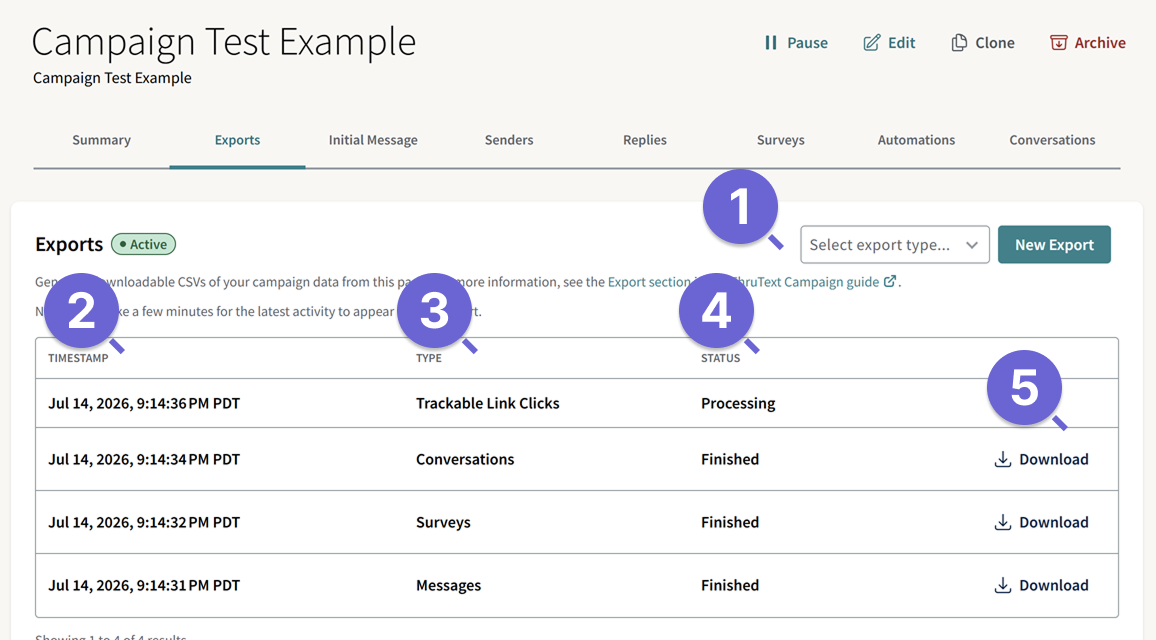The image size is (1156, 640).
Task: Click Download text in Surveys row
Action: 1054,522
